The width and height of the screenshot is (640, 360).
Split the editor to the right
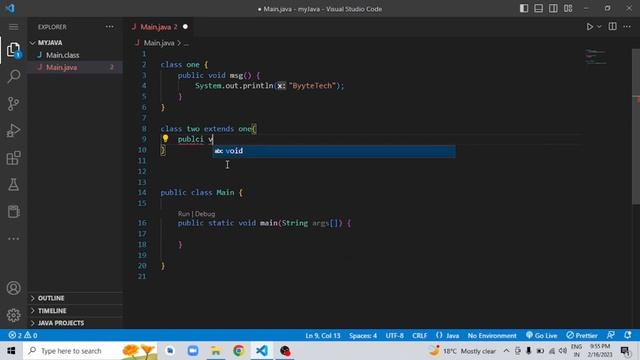[613, 27]
